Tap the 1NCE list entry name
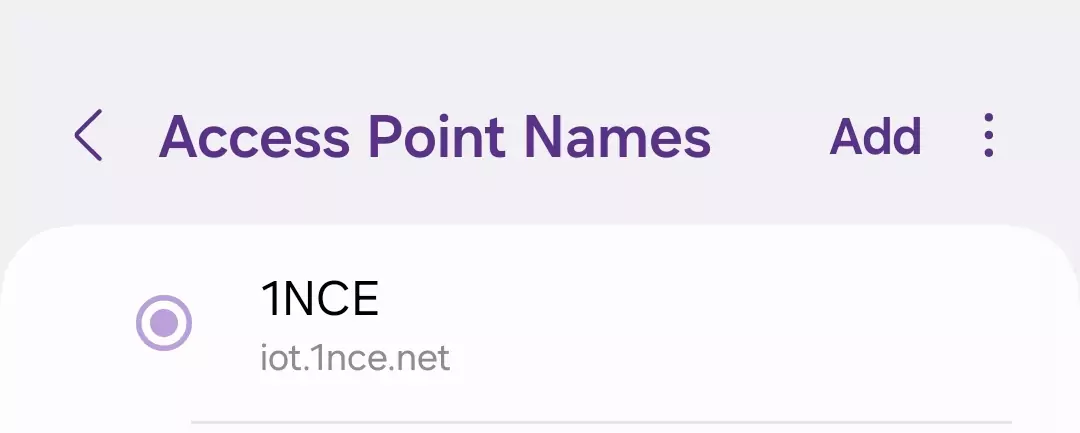The image size is (1080, 433). (x=320, y=299)
